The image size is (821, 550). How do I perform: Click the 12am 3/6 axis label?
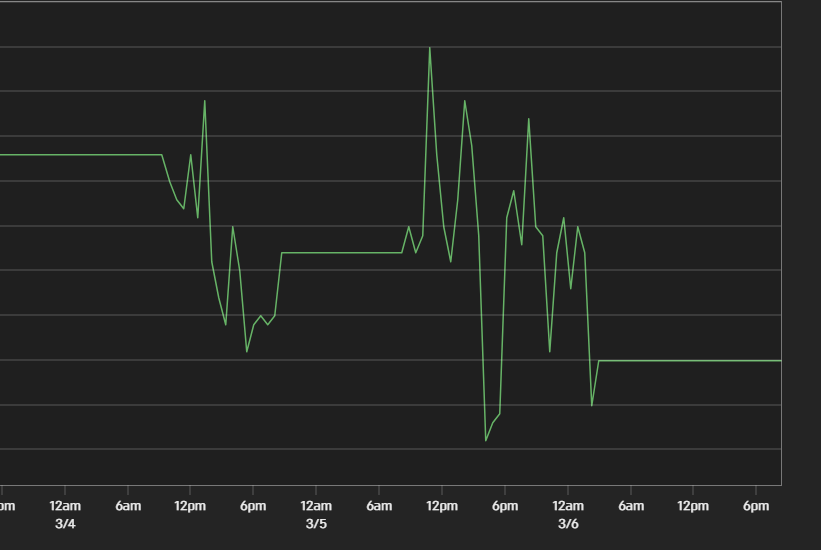pyautogui.click(x=568, y=514)
